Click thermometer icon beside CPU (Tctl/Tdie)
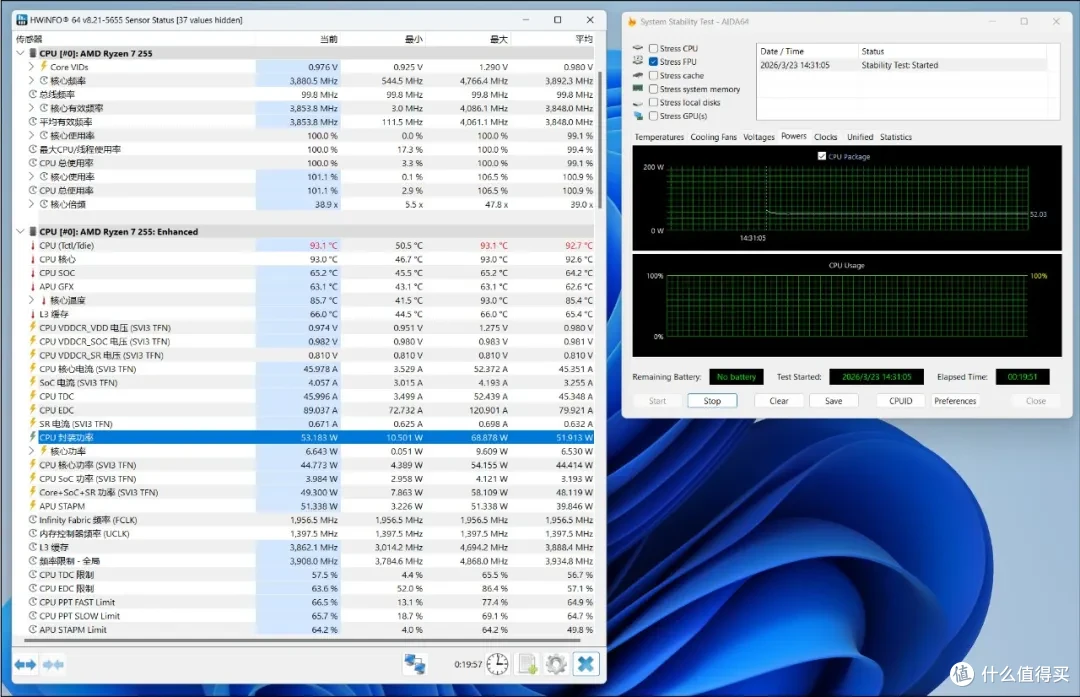 (32, 245)
